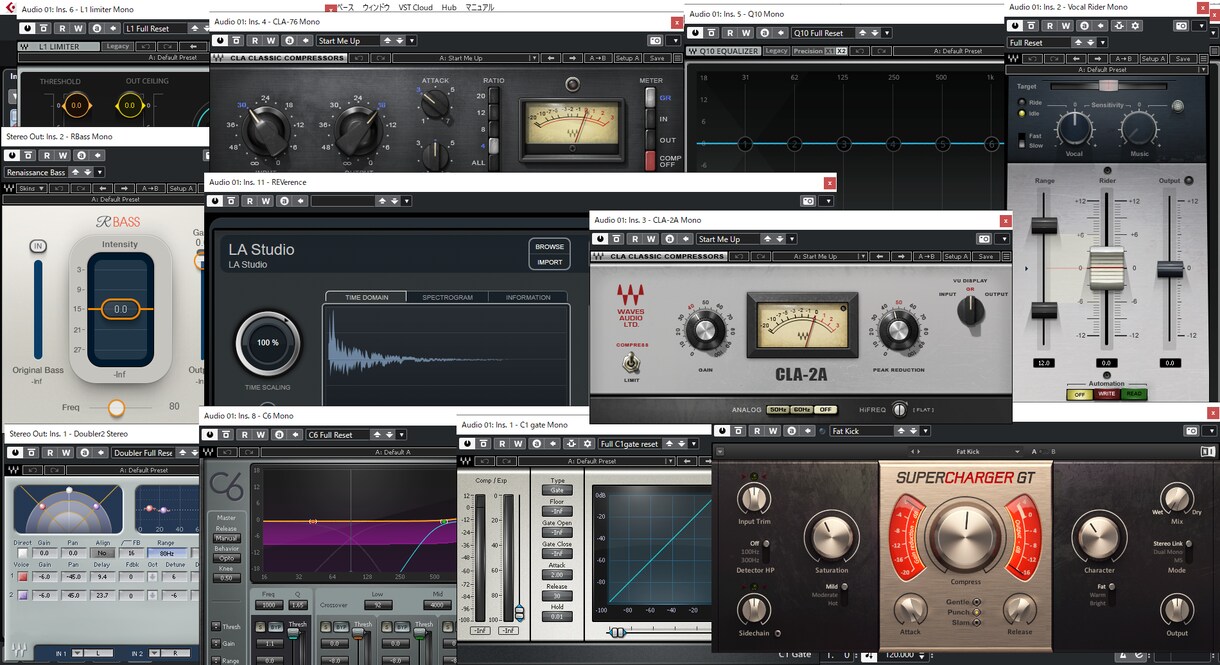The height and width of the screenshot is (665, 1220).
Task: Bypass the Supercharger GT plugin with its power icon
Action: pyautogui.click(x=722, y=431)
